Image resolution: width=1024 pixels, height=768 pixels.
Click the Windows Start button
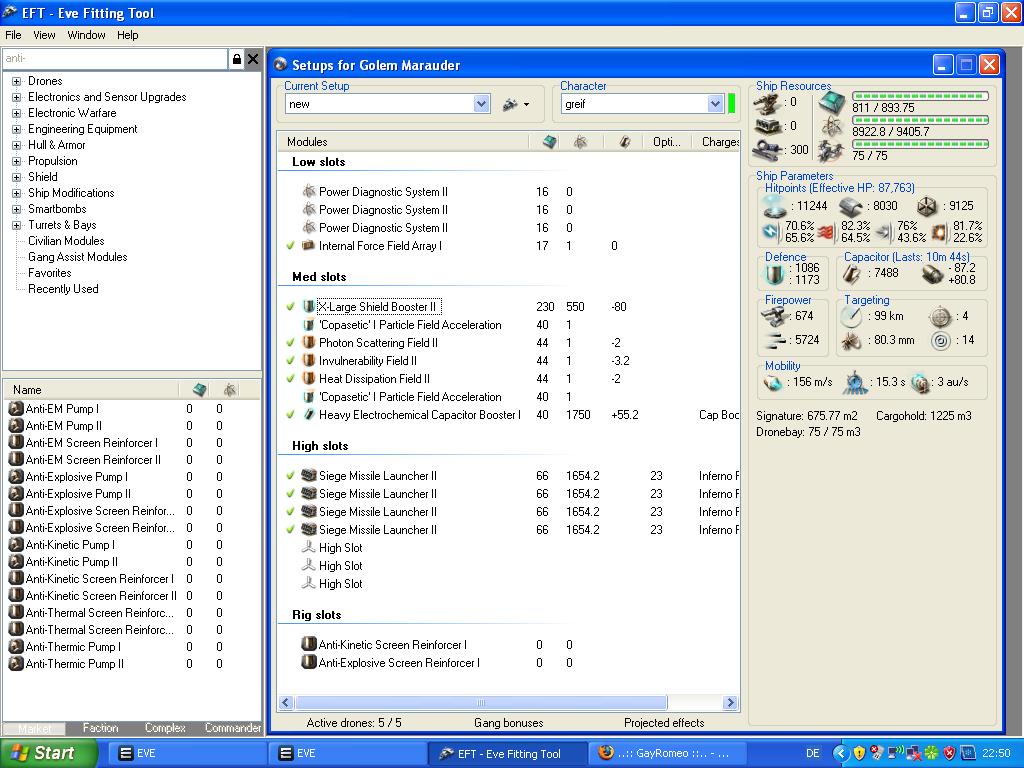(x=47, y=753)
